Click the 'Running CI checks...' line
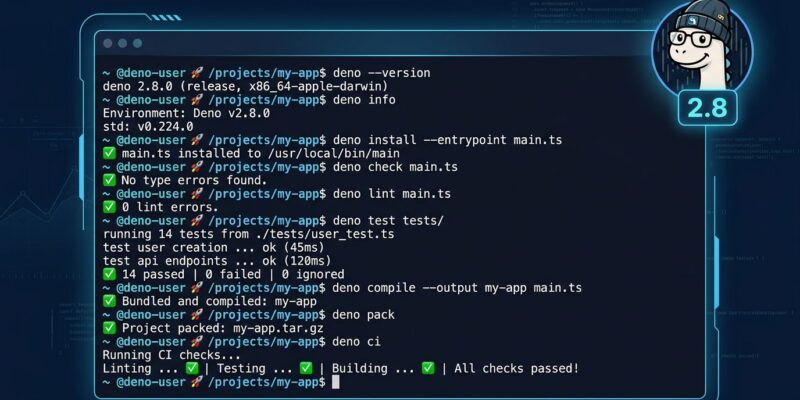 click(x=171, y=355)
